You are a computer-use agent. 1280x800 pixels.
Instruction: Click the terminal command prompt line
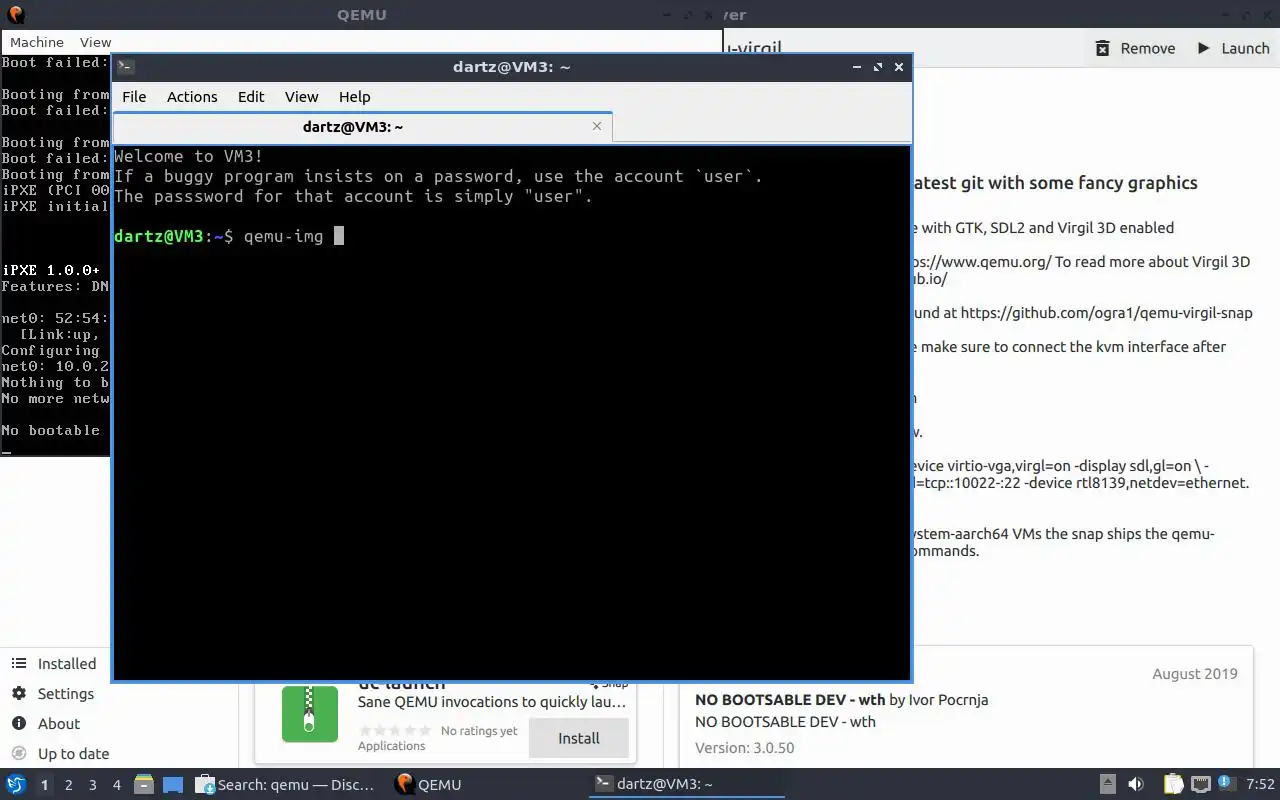(x=229, y=236)
